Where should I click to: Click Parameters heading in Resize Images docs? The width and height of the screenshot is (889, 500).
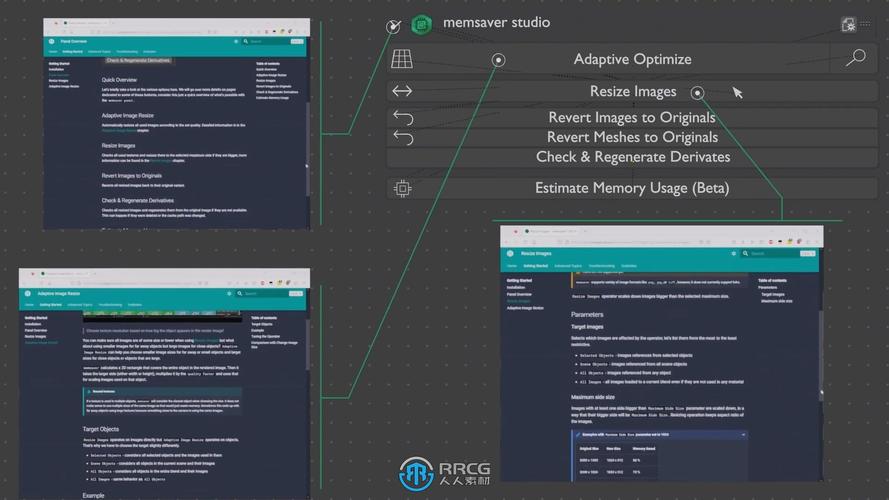(587, 315)
